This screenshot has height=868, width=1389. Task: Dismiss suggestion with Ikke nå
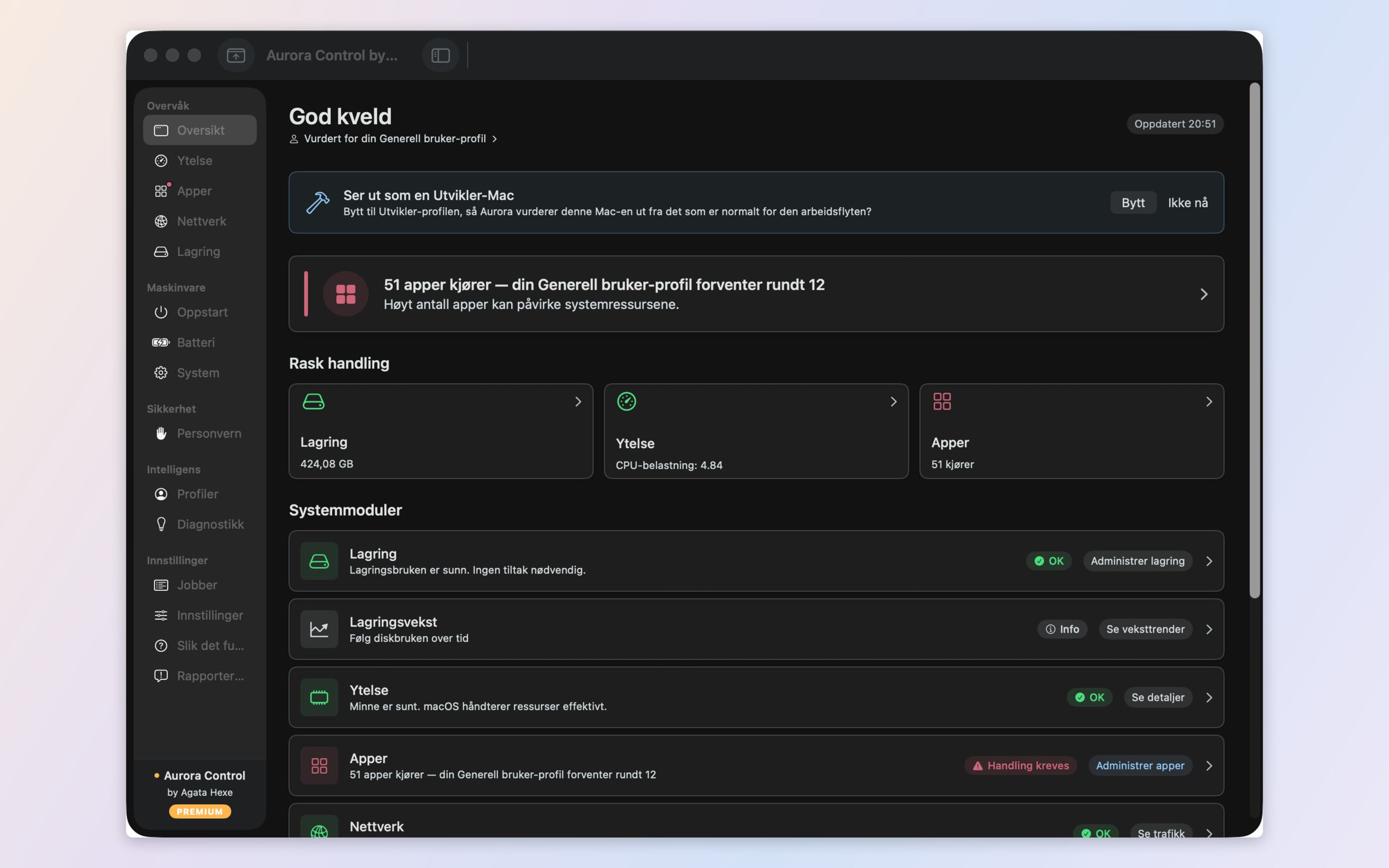pyautogui.click(x=1188, y=203)
